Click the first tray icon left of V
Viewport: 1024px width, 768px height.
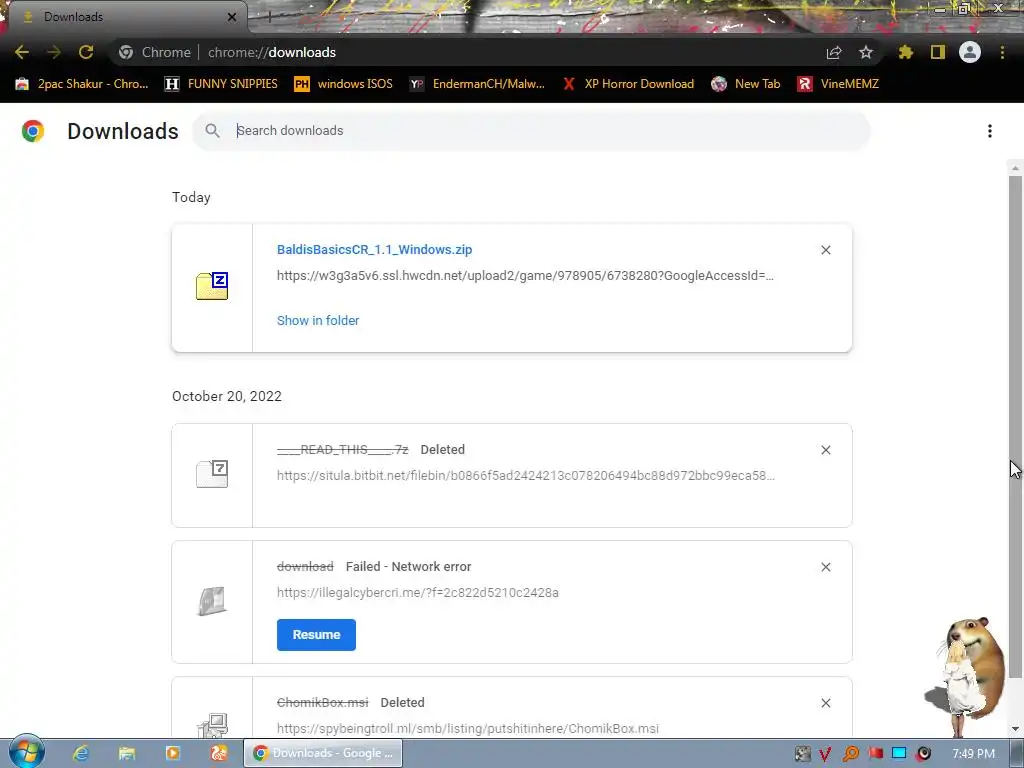pos(803,754)
